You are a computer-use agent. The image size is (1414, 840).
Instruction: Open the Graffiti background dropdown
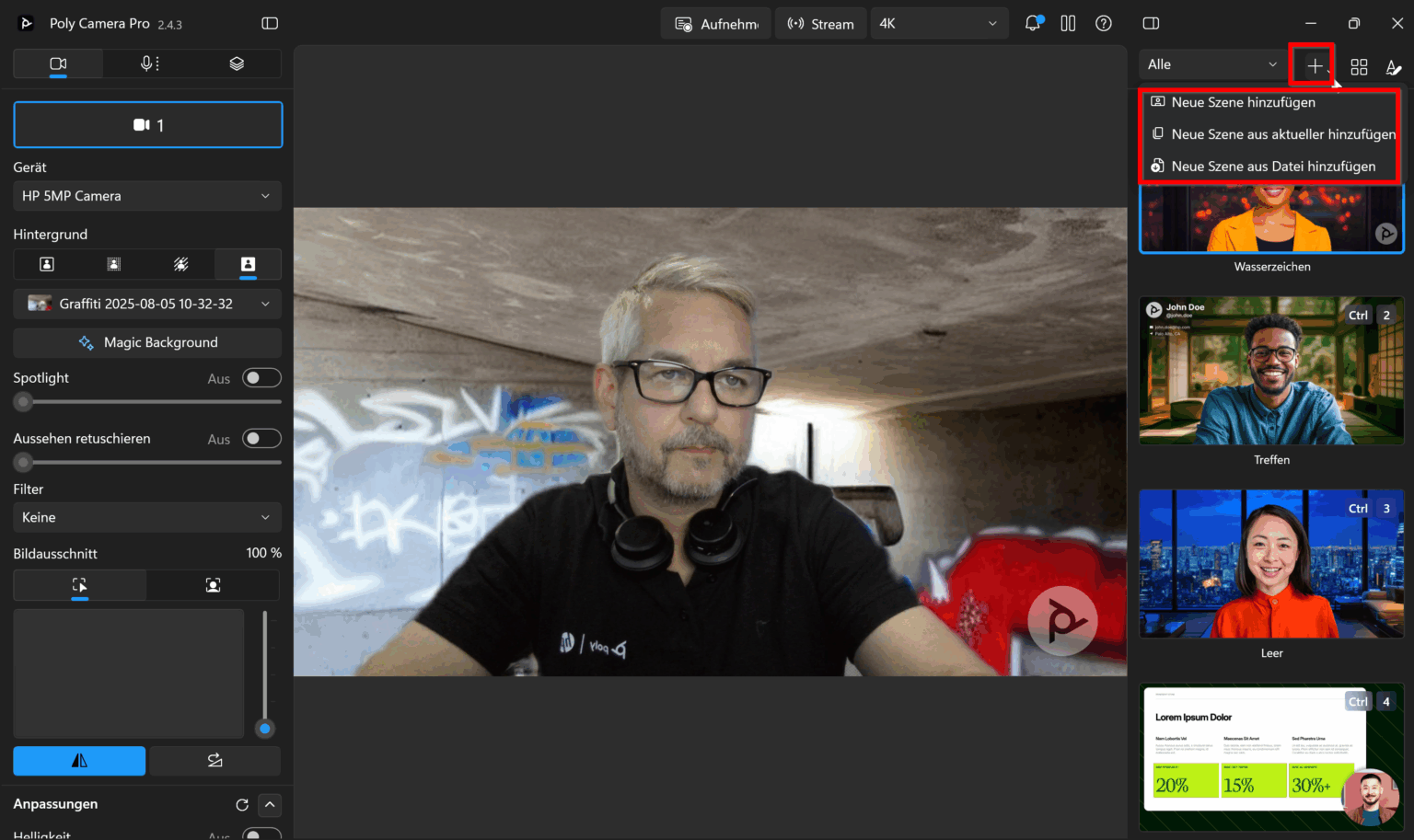coord(147,304)
